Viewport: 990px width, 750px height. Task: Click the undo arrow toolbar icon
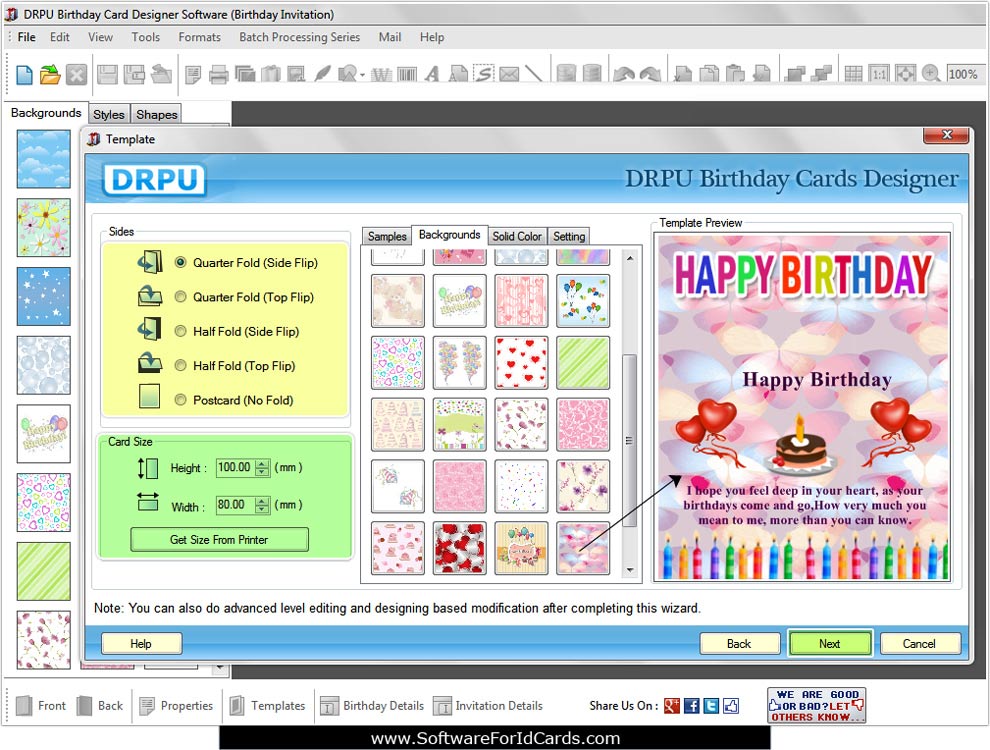pos(624,74)
